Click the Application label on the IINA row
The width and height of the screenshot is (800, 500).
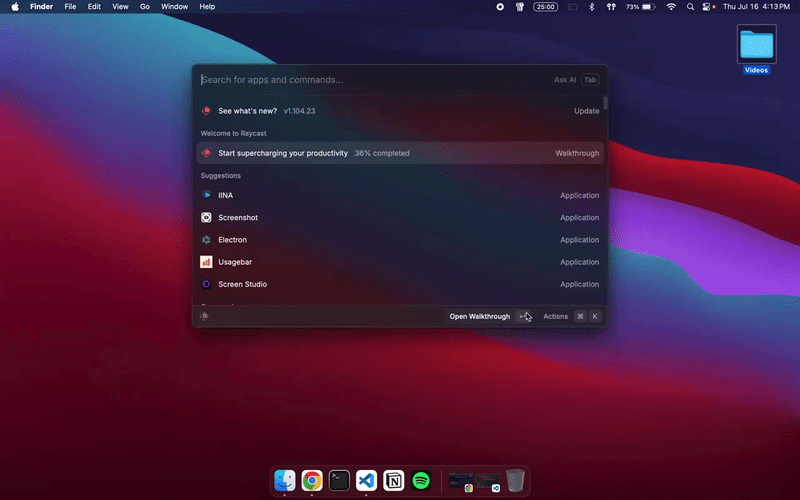(580, 195)
